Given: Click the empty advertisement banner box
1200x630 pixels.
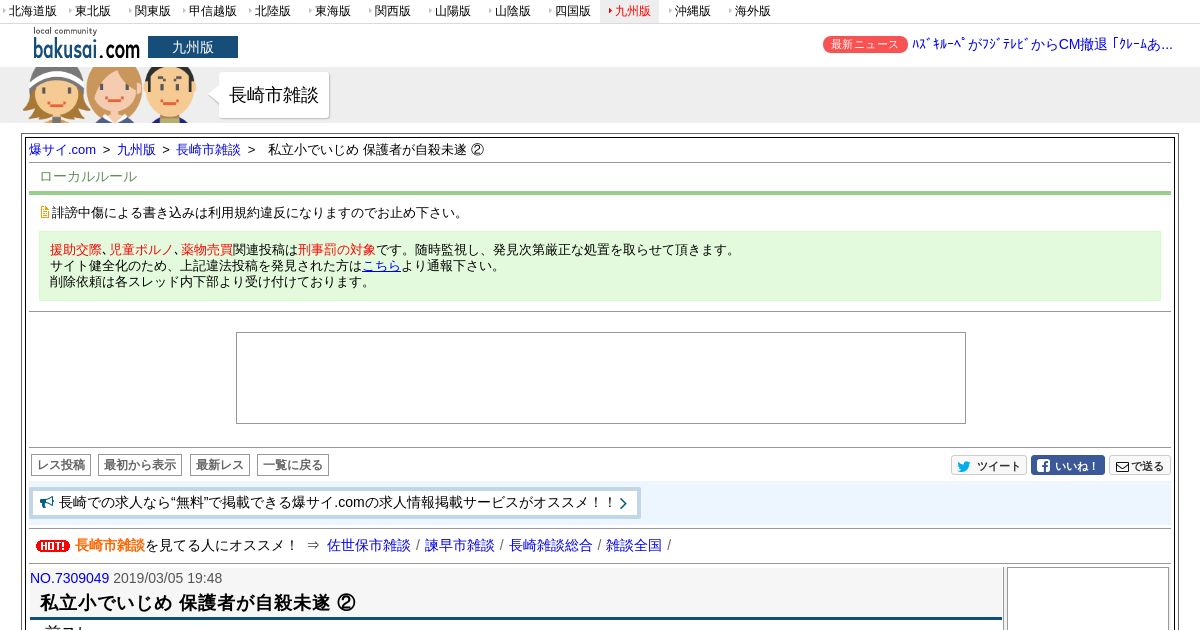Looking at the screenshot, I should tap(601, 378).
